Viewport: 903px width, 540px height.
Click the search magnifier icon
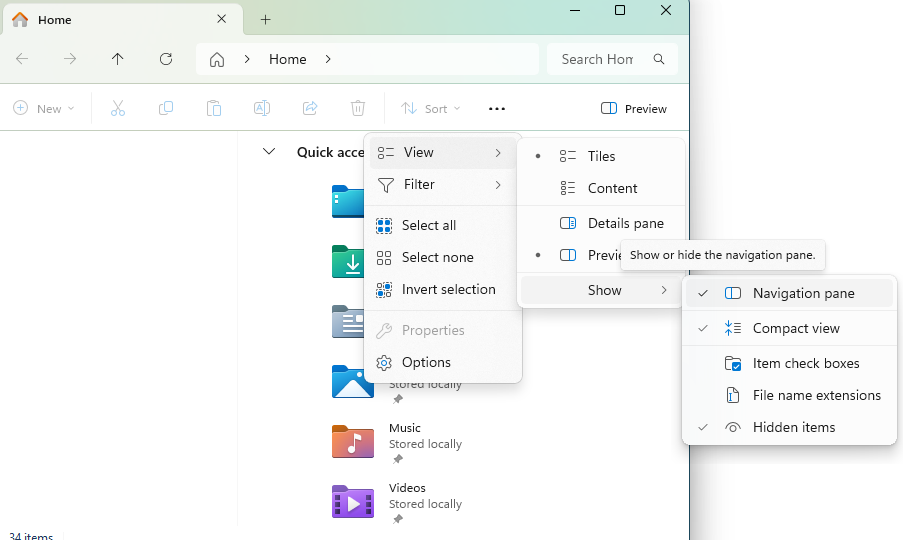click(659, 59)
